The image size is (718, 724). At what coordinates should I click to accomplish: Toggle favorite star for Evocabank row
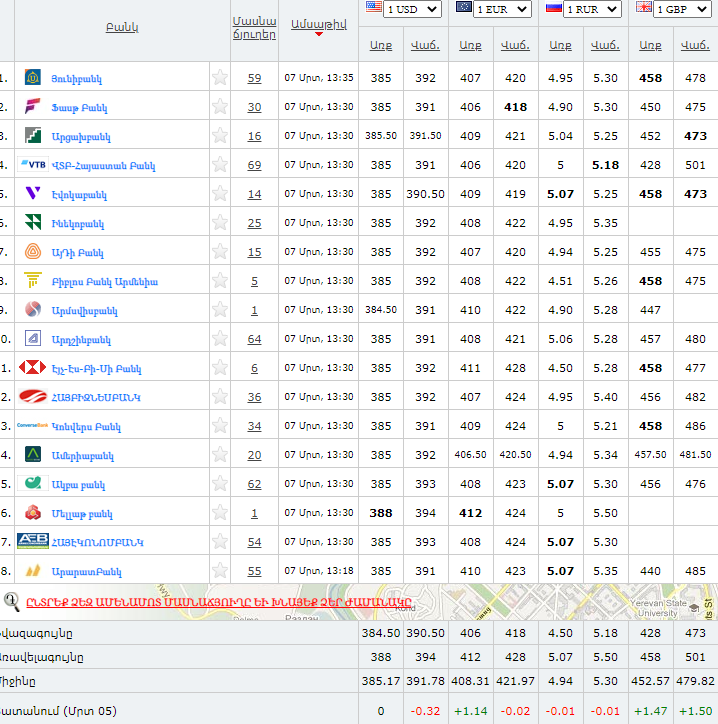[220, 193]
